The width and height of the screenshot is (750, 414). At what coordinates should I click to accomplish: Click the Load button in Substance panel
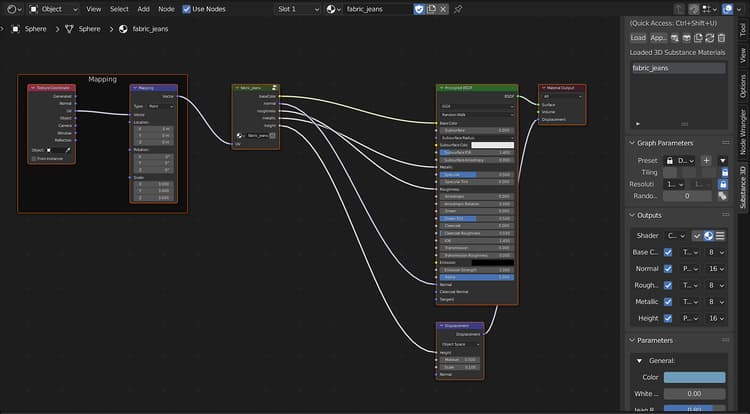[x=638, y=38]
